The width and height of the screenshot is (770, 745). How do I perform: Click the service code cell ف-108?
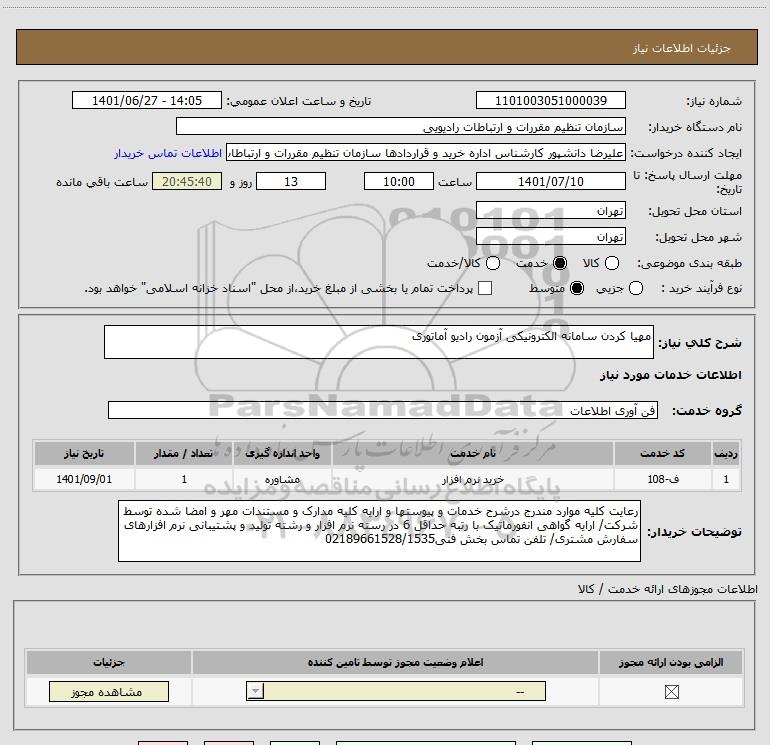tap(662, 479)
